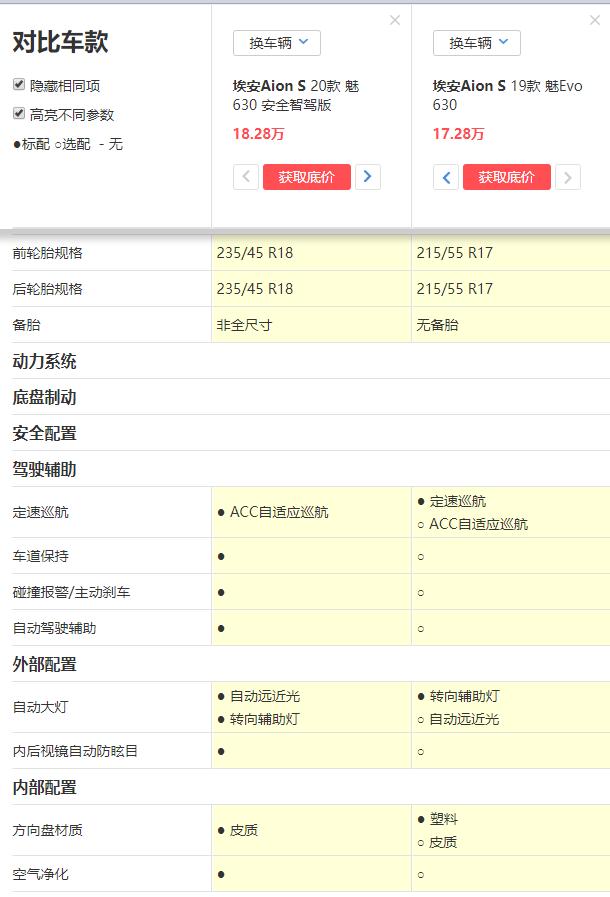Screen dimensions: 610x897
Task: Click the 17.28万 price
Action: pos(458,134)
